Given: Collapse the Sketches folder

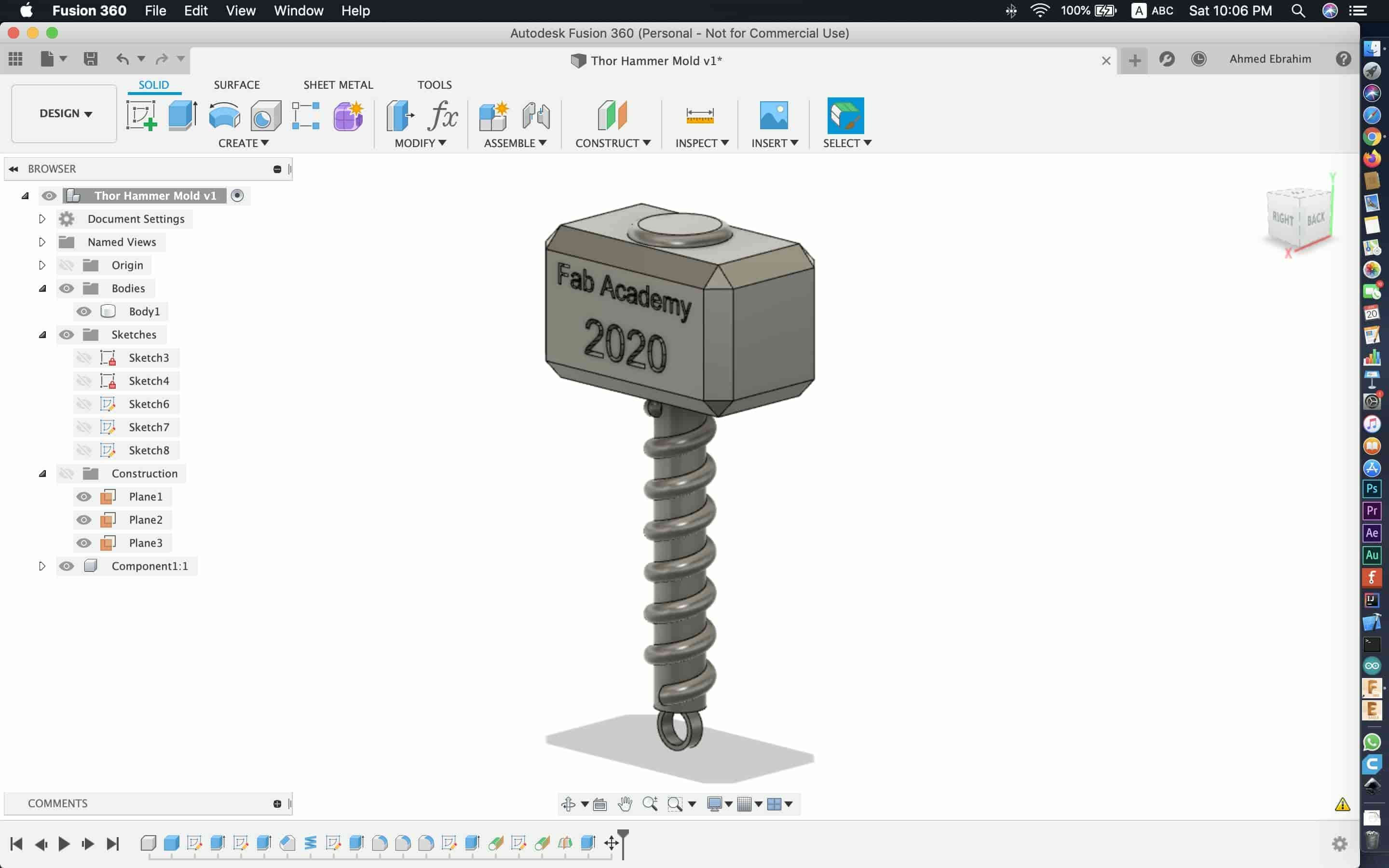Looking at the screenshot, I should [42, 335].
